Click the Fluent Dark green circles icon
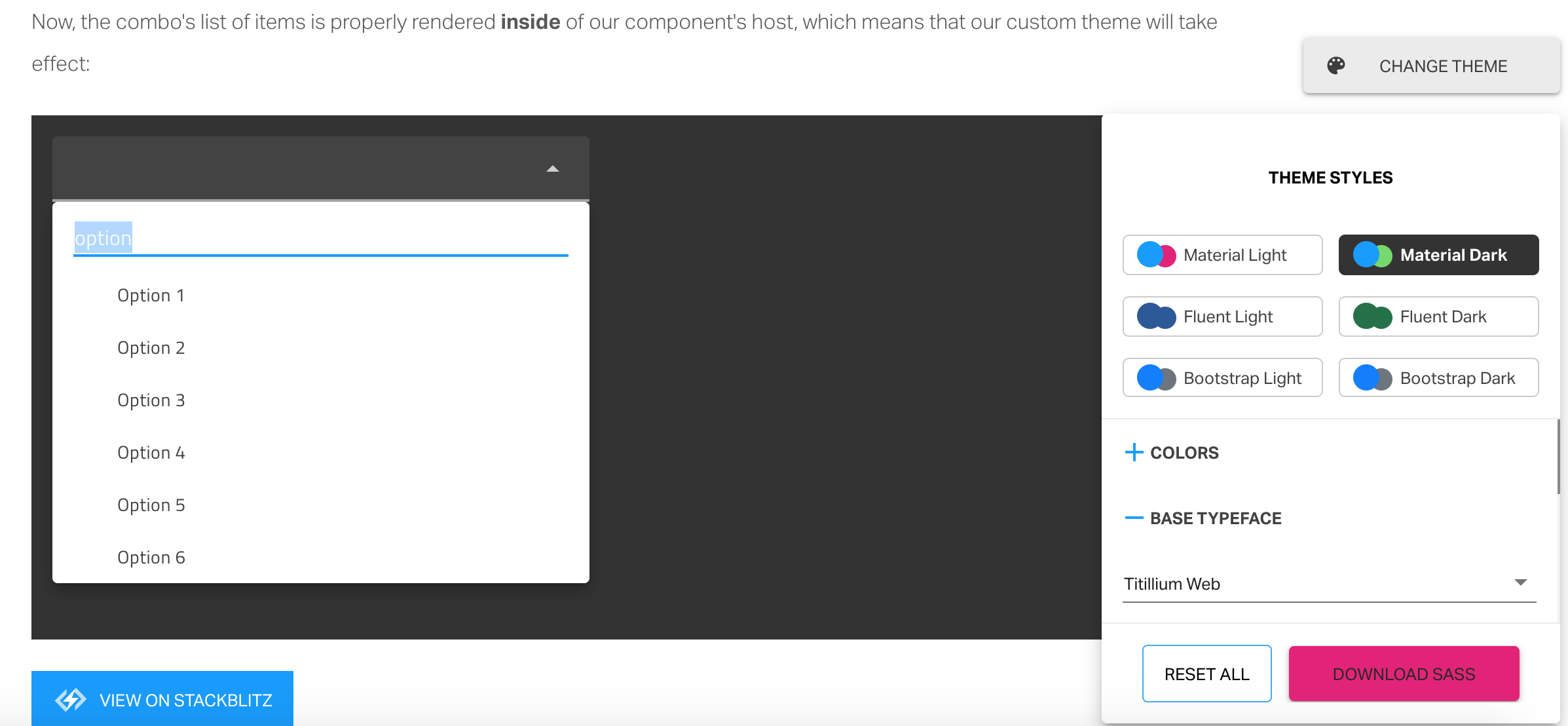The width and height of the screenshot is (1568, 726). (1373, 316)
